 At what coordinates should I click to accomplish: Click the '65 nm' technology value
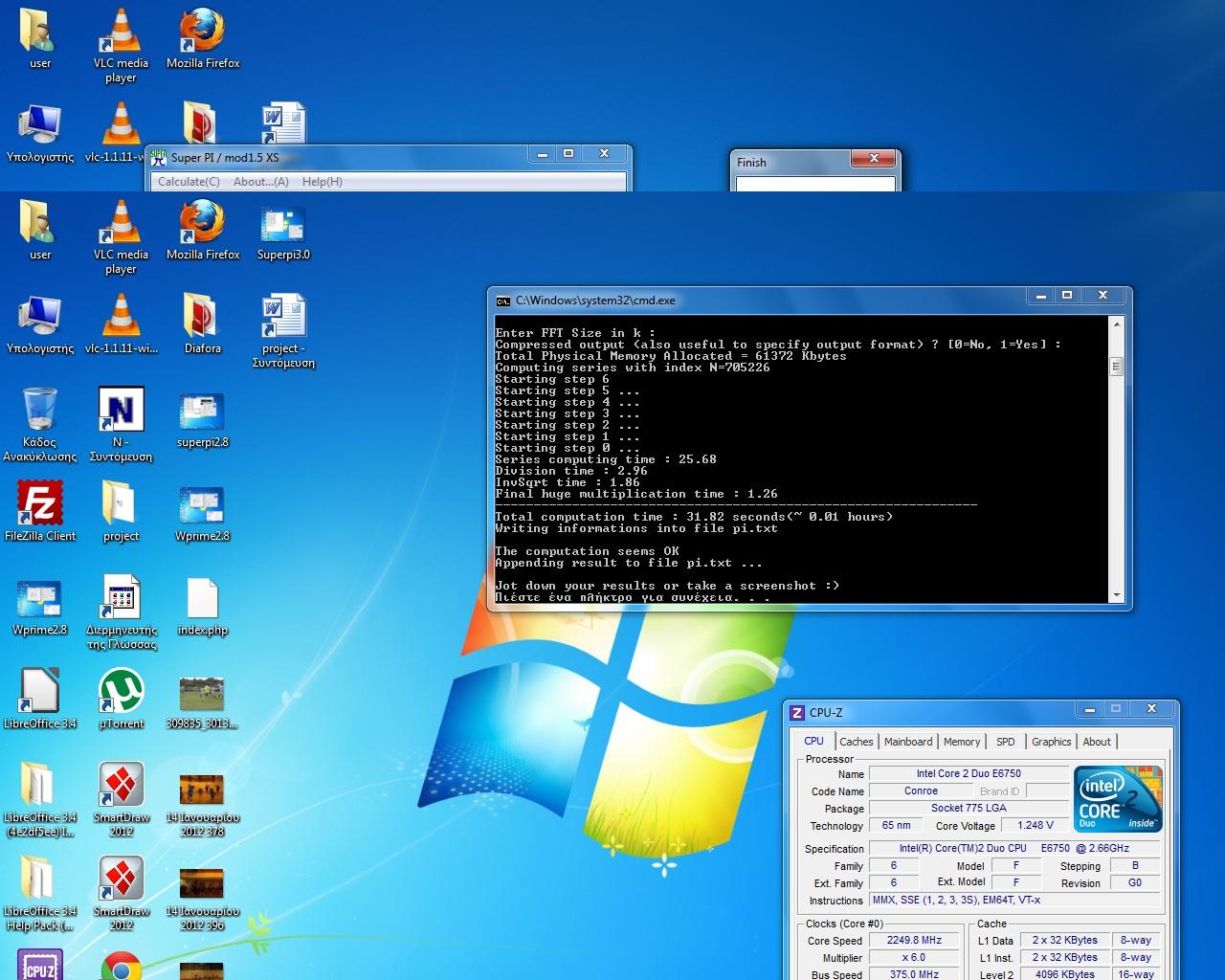point(897,825)
